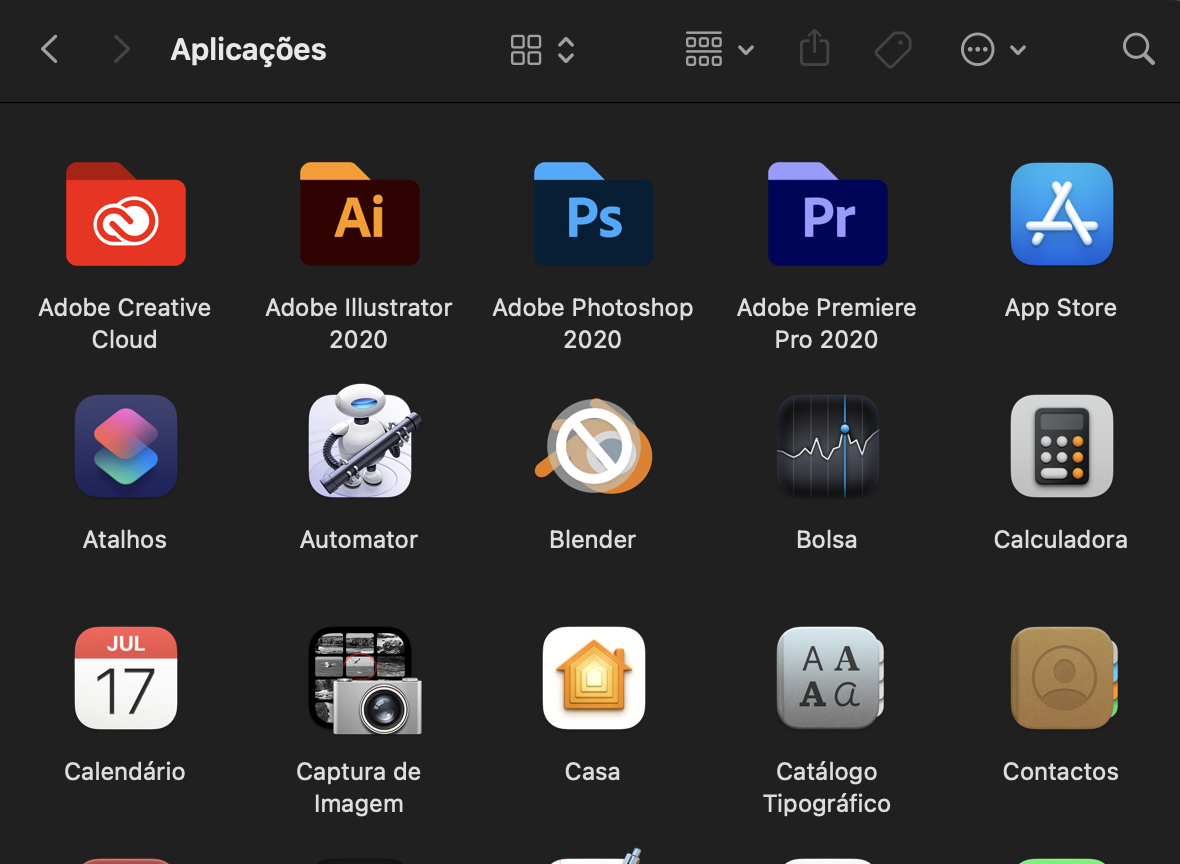Open the ellipsis action menu
The height and width of the screenshot is (864, 1180).
click(x=993, y=50)
